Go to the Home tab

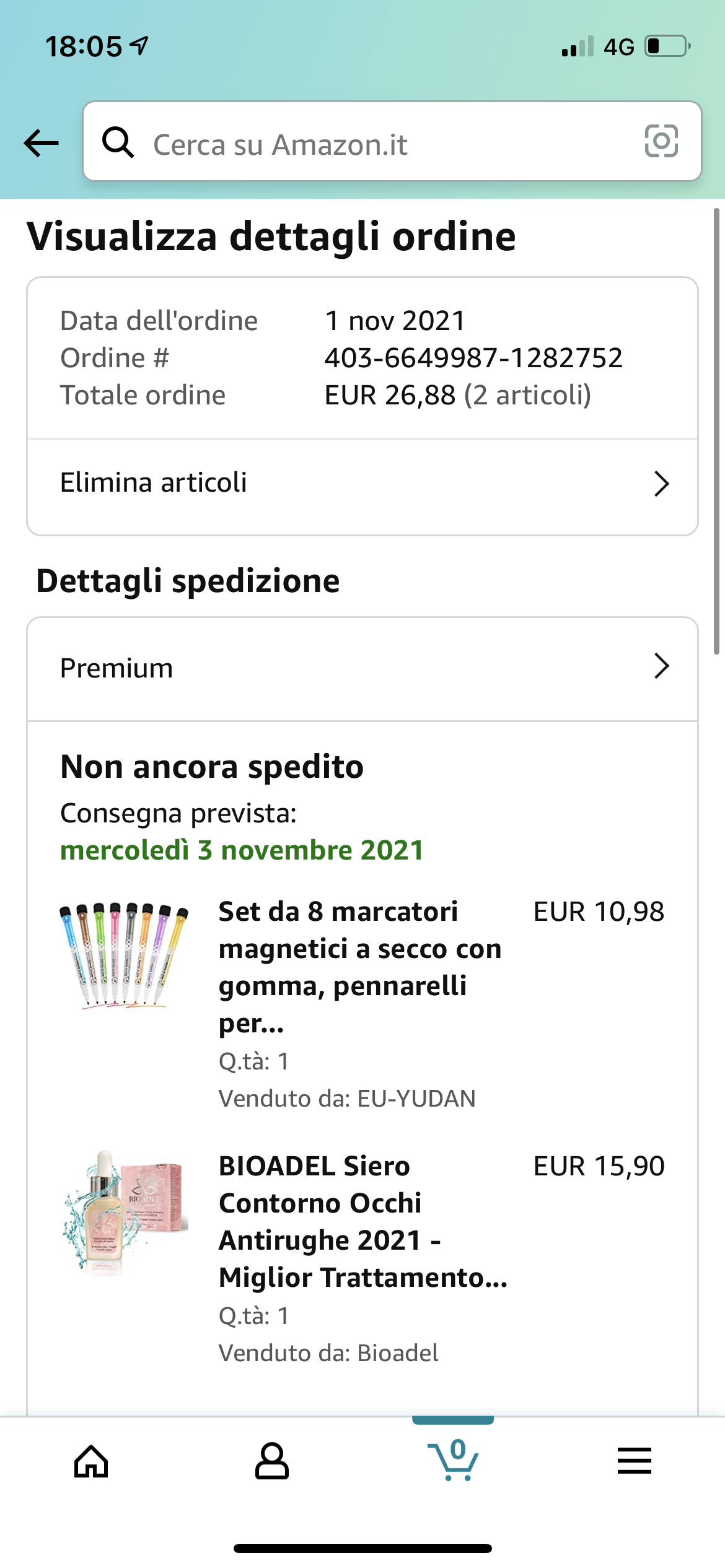[91, 1461]
